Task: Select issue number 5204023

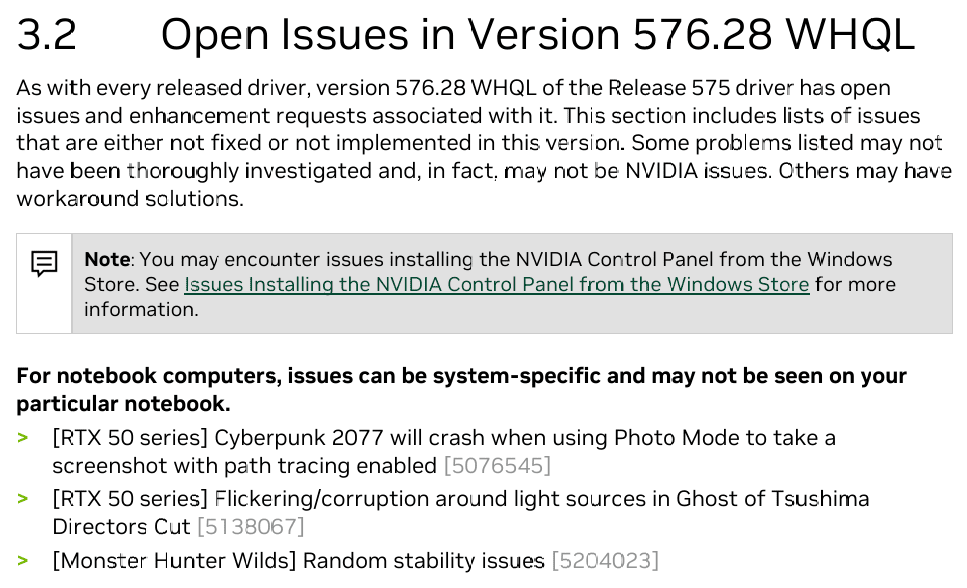Action: 605,561
